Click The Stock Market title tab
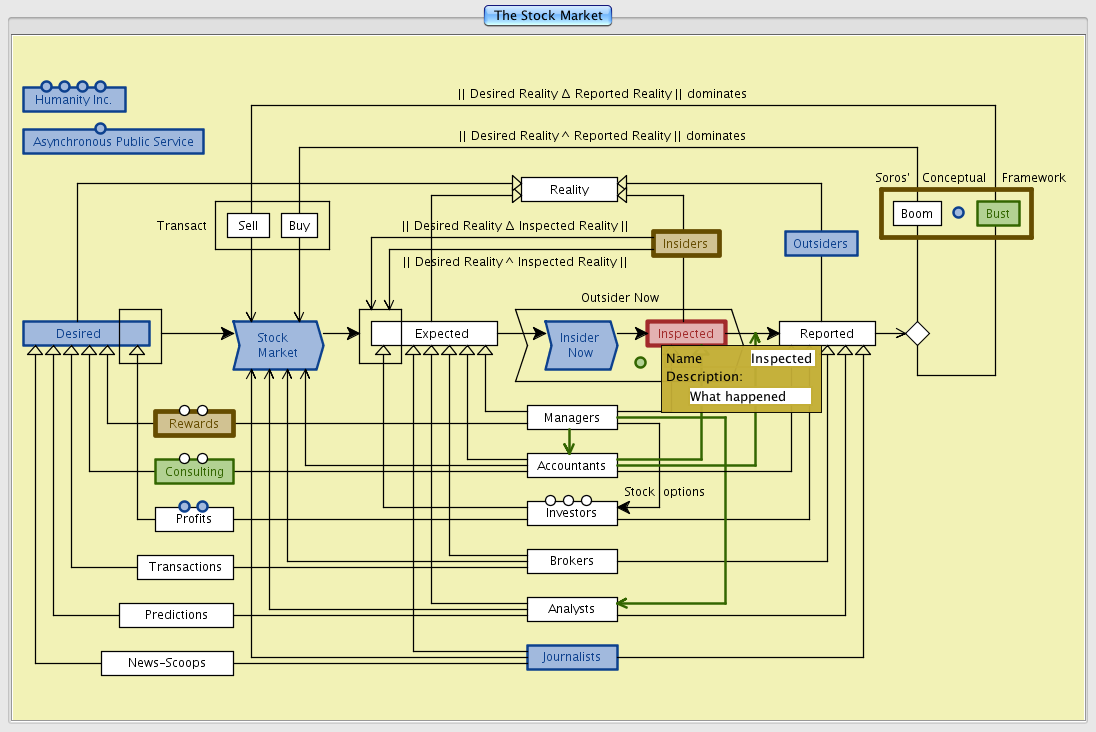 click(547, 15)
